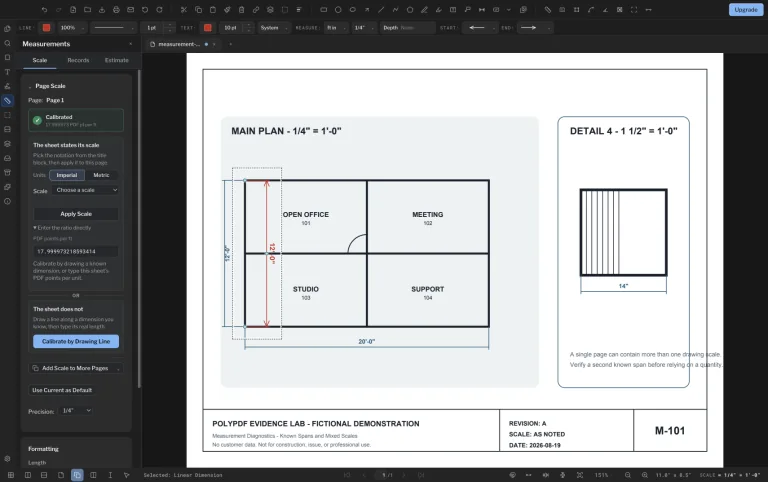
Task: Print the document using the printer icon
Action: tap(116, 10)
